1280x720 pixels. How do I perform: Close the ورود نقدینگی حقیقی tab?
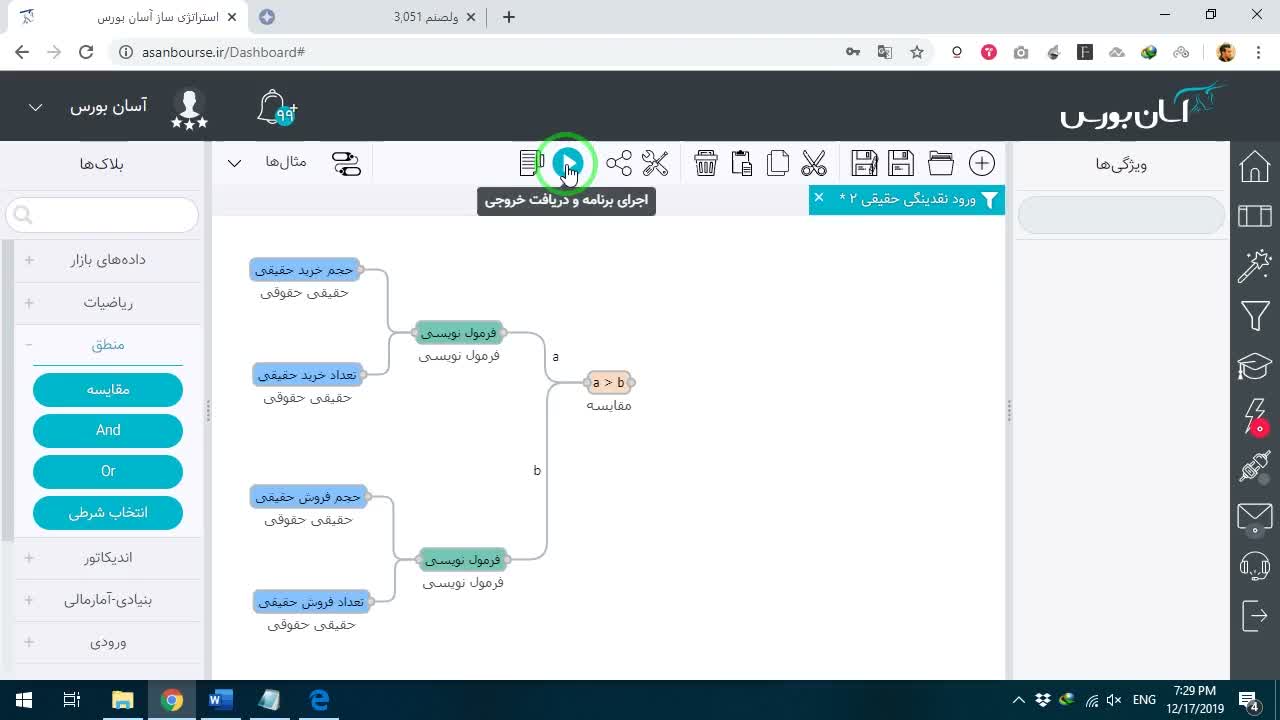click(x=818, y=198)
